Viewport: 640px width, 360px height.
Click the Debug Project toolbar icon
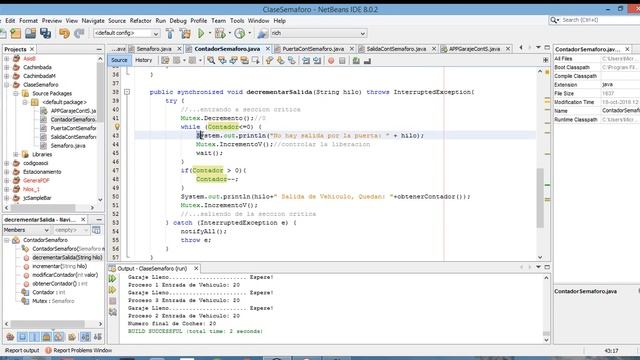pyautogui.click(x=220, y=33)
